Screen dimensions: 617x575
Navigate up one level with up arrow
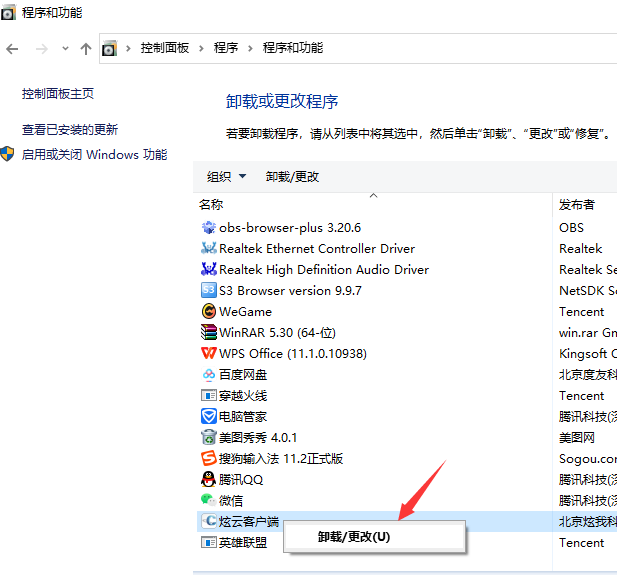tap(86, 48)
